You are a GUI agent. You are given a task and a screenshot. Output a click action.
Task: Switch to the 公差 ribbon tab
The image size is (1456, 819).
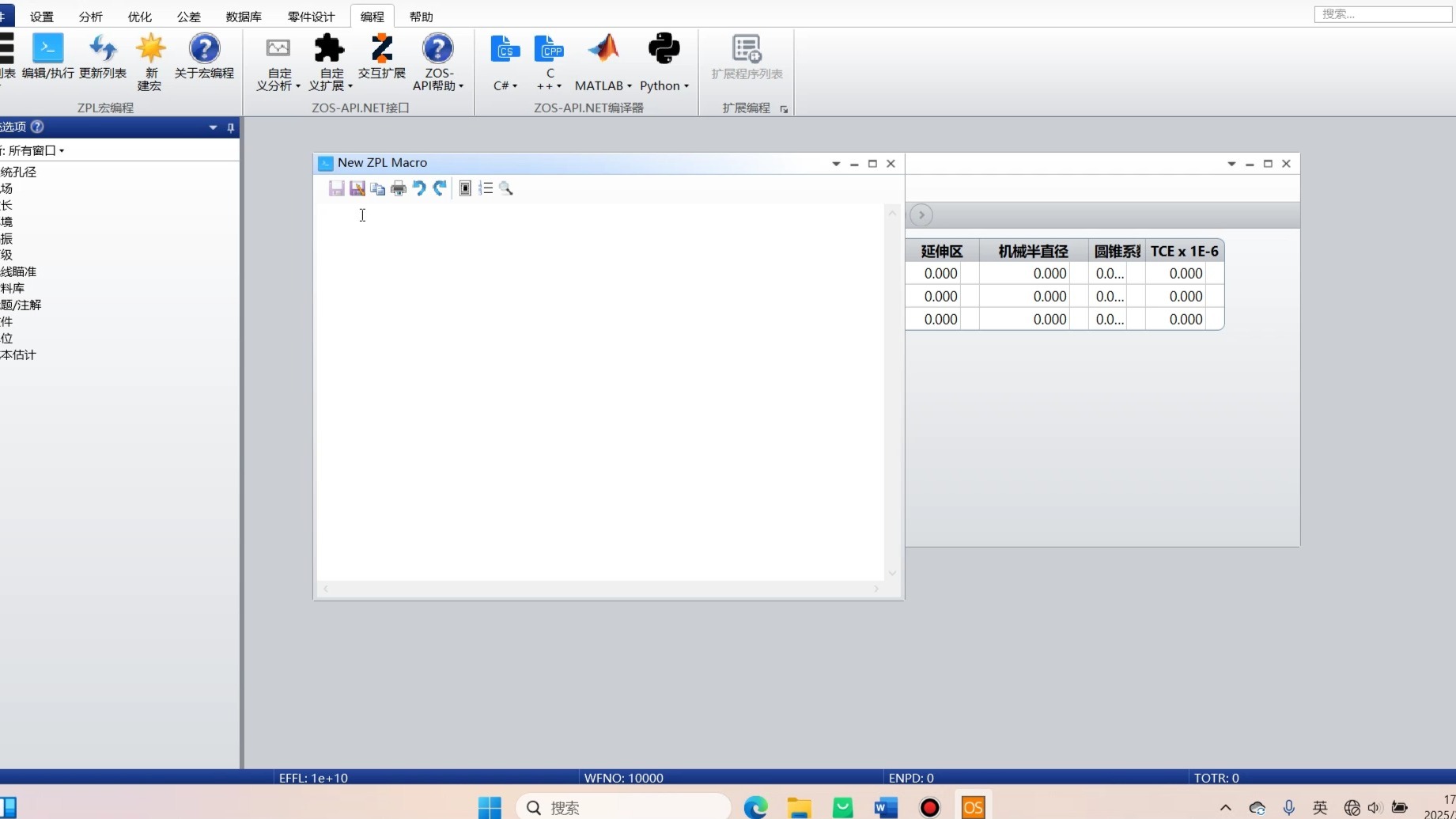189,17
